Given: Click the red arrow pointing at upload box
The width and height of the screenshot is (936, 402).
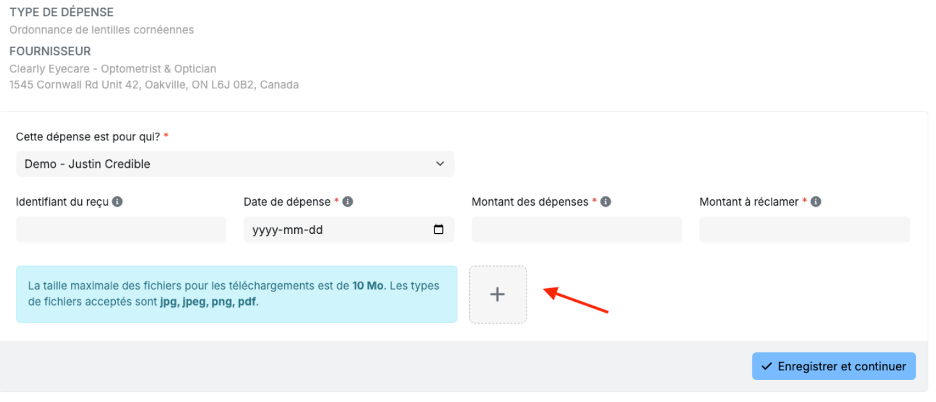Looking at the screenshot, I should [577, 299].
